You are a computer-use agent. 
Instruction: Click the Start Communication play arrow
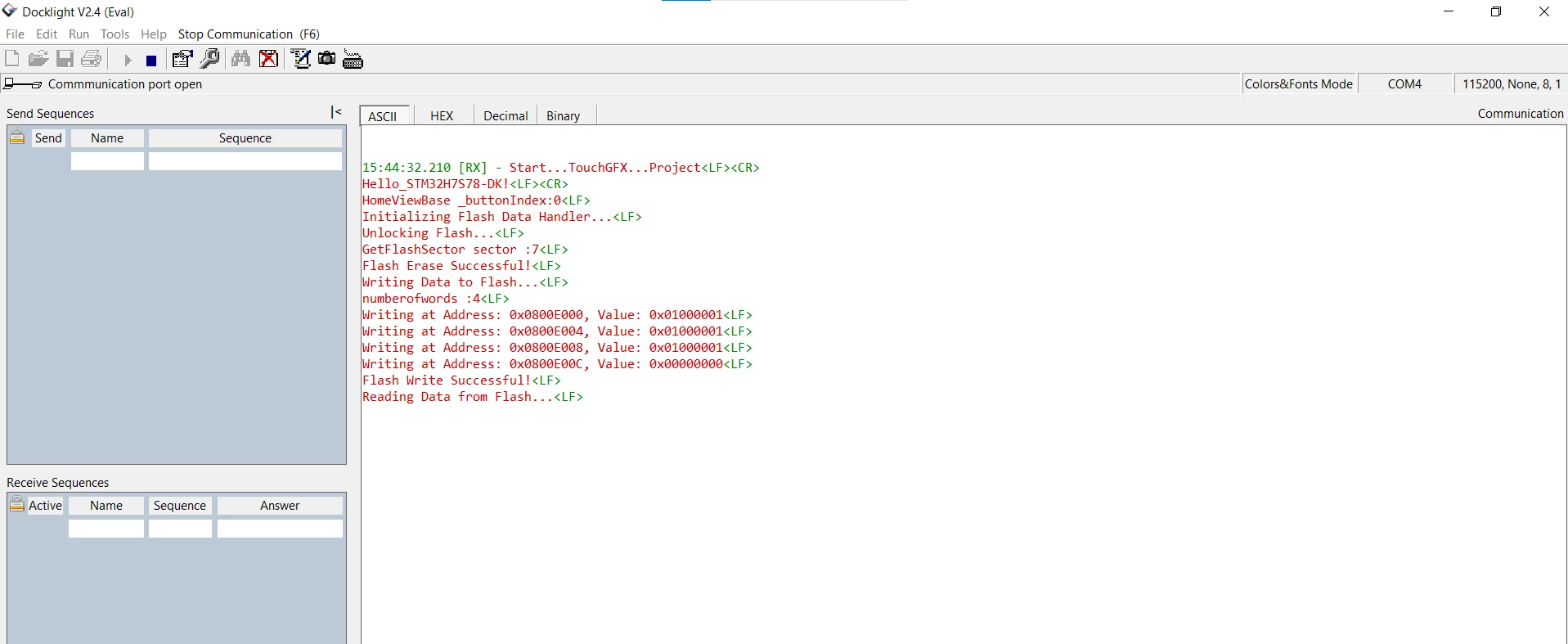click(x=128, y=60)
